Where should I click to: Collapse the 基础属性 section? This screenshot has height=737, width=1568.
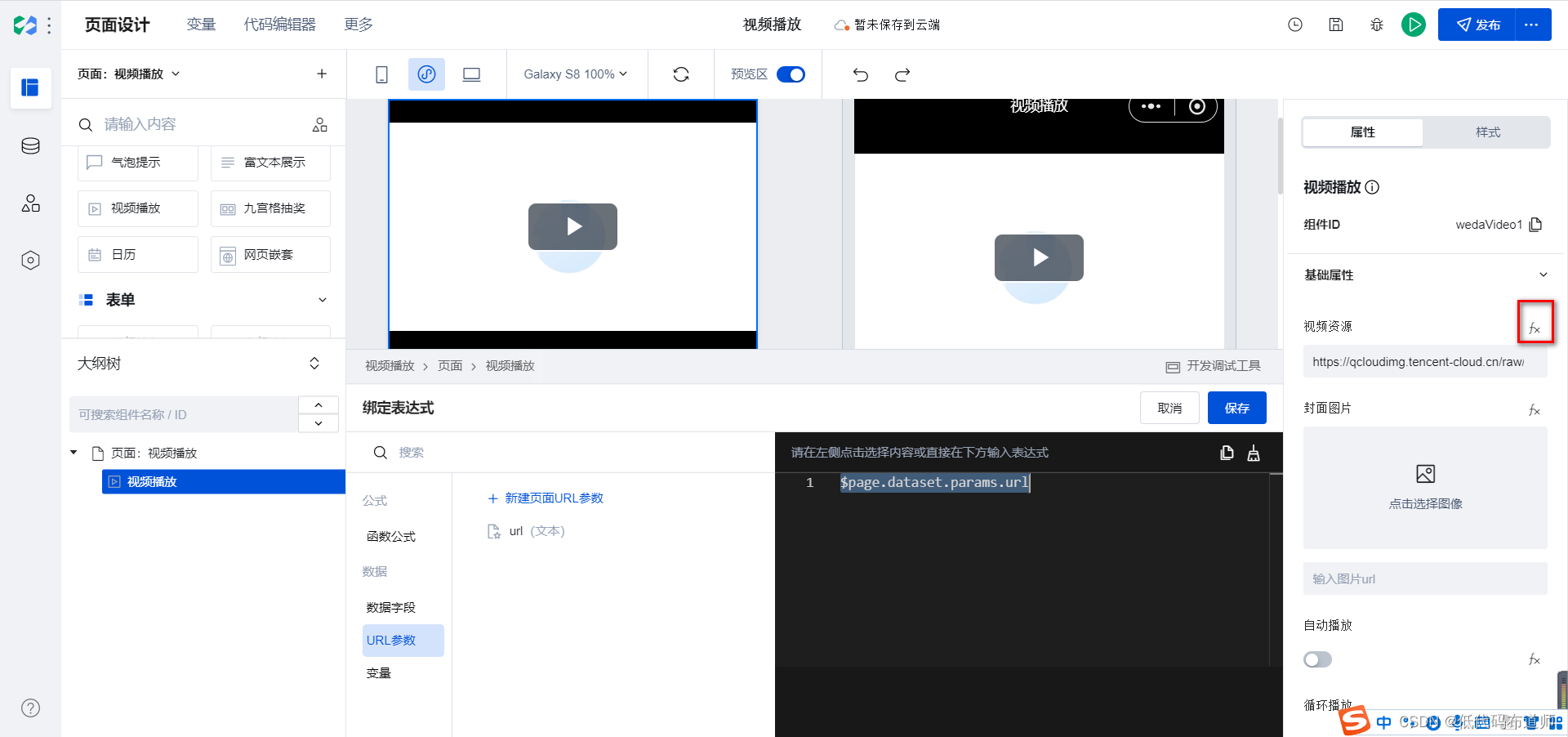1543,275
